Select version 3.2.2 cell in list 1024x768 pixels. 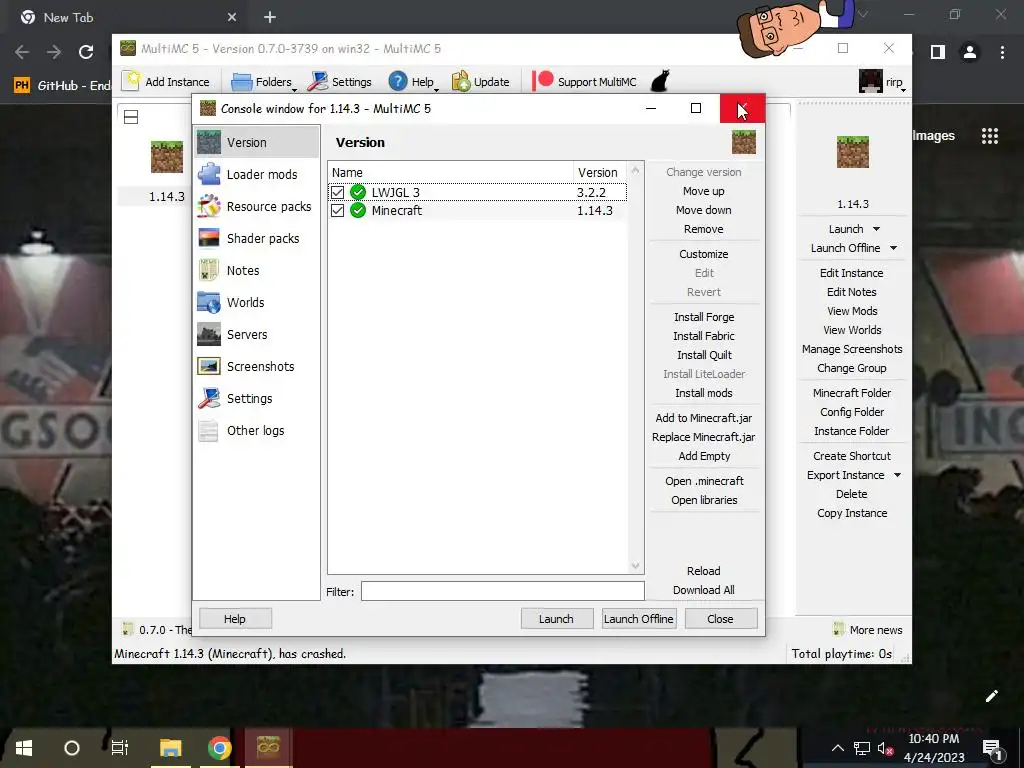click(591, 193)
